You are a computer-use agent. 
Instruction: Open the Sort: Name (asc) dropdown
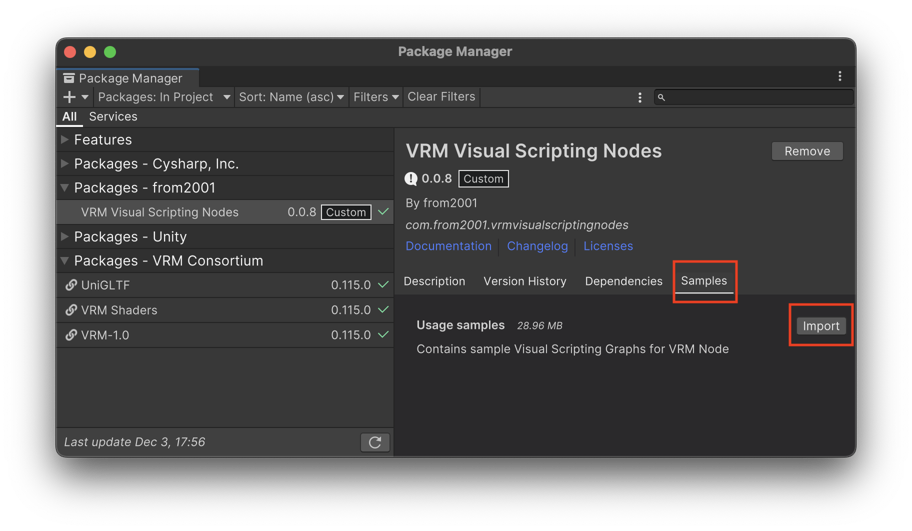[291, 97]
